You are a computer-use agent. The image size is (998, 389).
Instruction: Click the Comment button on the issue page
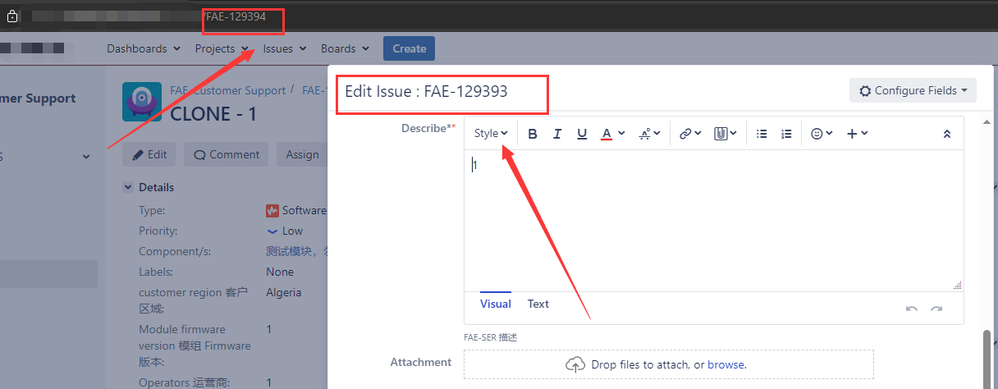pos(226,154)
